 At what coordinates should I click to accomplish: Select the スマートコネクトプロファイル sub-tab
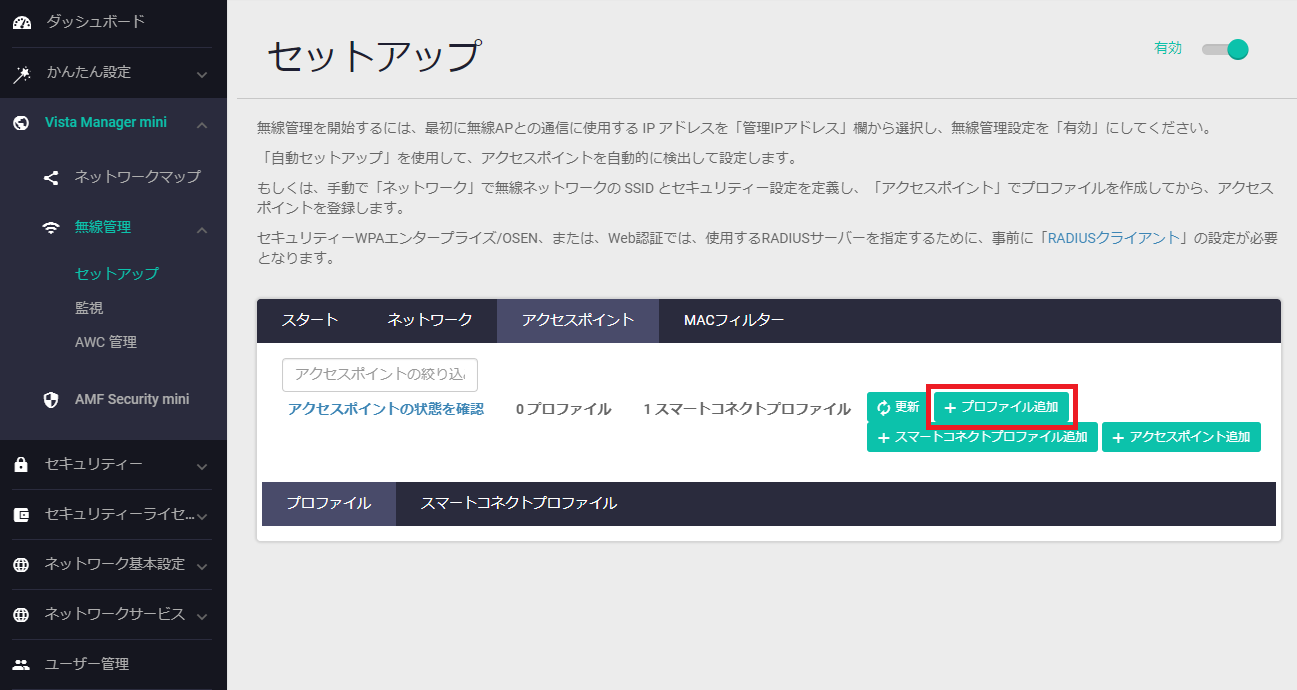518,503
